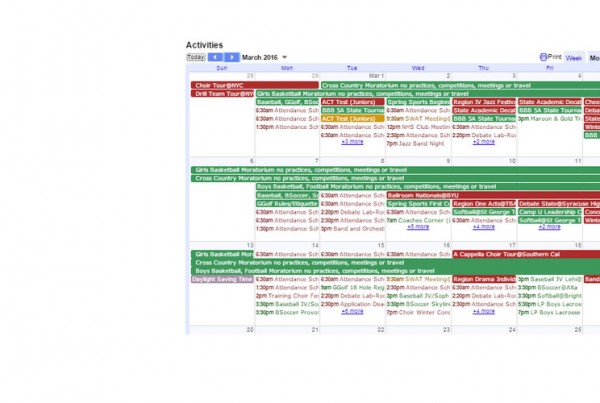Image resolution: width=600 pixels, height=403 pixels.
Task: Open the +2 more link on Friday the 11th
Action: [x=549, y=227]
